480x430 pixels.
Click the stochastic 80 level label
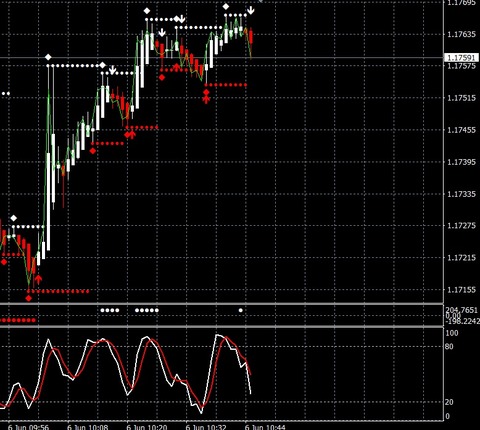coord(449,347)
